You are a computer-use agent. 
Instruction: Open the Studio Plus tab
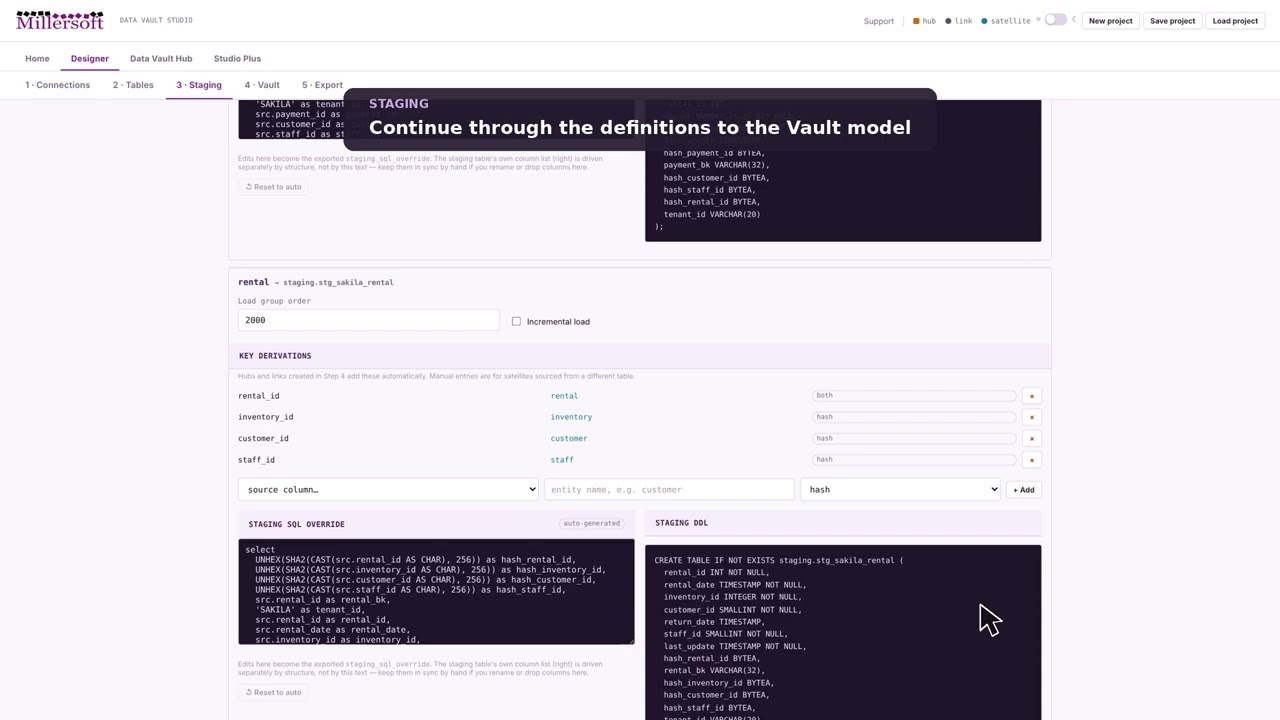coord(237,59)
